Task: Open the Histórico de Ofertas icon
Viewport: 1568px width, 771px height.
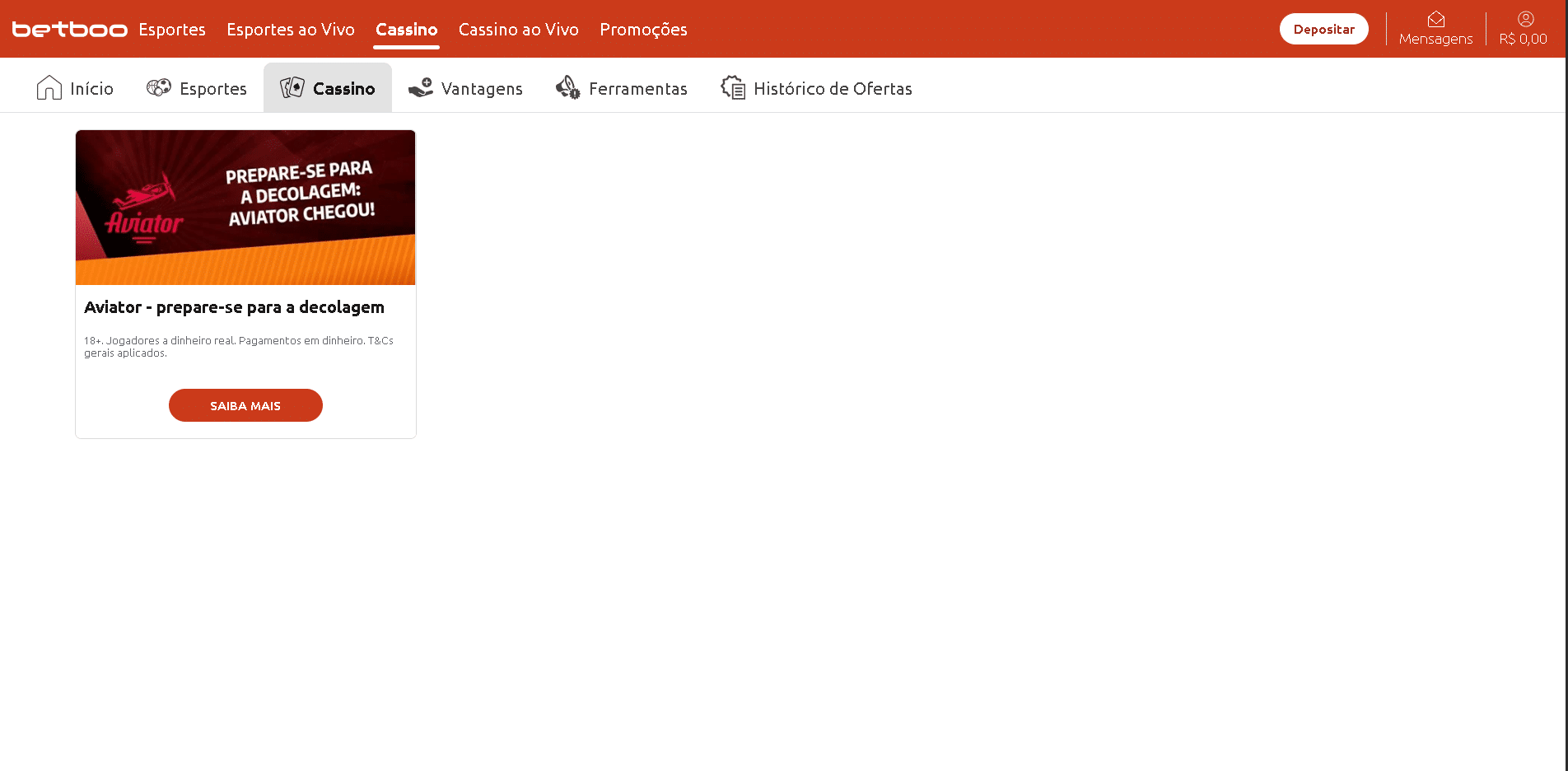Action: click(733, 87)
